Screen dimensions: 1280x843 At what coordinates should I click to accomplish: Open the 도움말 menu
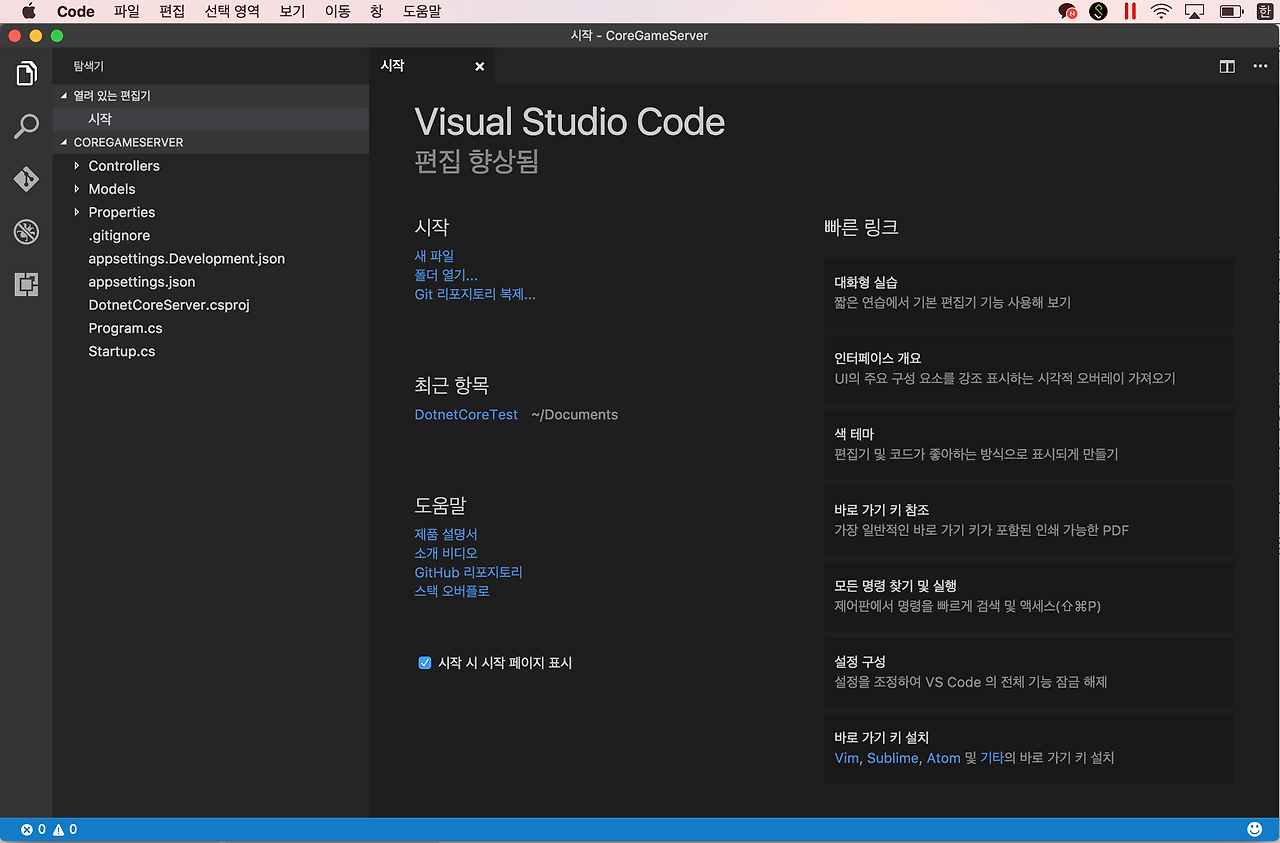pyautogui.click(x=421, y=11)
